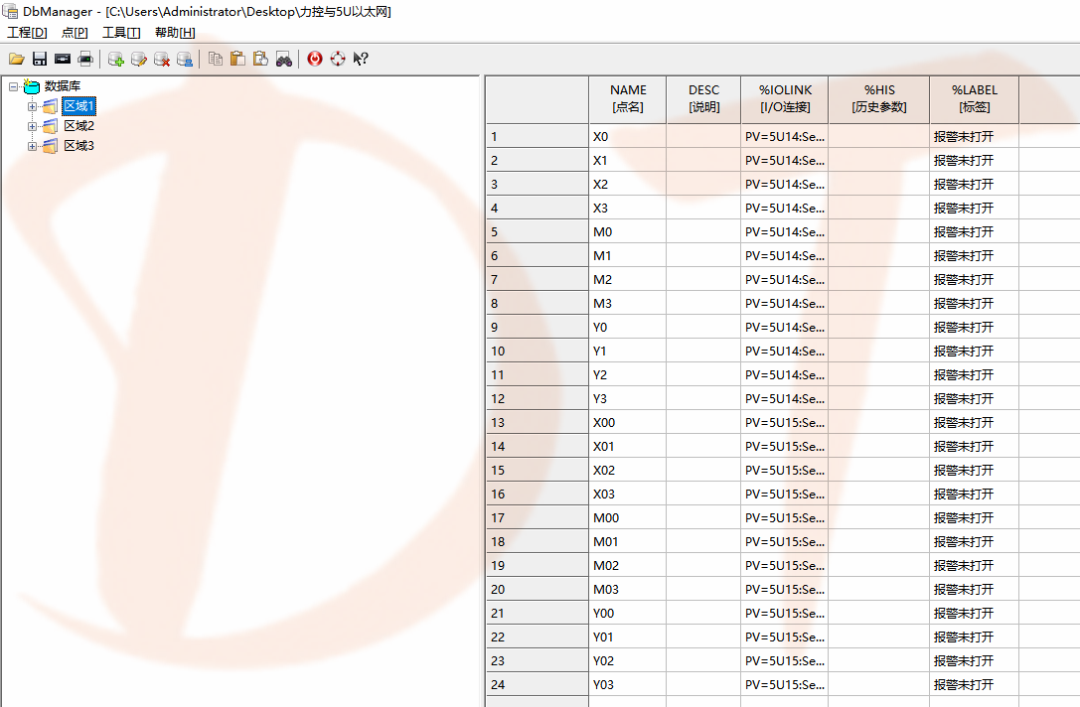Select row header number 1
The width and height of the screenshot is (1080, 707).
537,136
